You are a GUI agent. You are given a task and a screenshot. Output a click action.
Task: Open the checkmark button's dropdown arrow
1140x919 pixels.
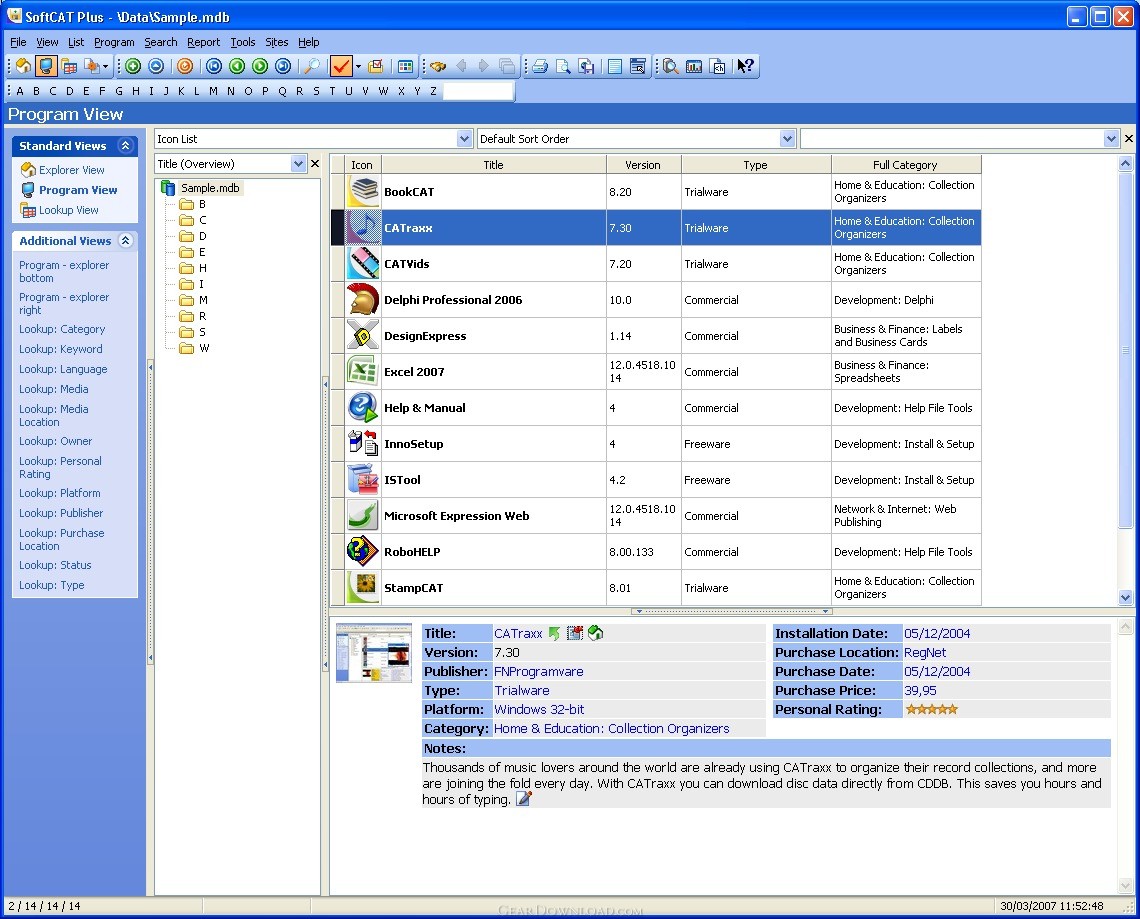[x=358, y=66]
